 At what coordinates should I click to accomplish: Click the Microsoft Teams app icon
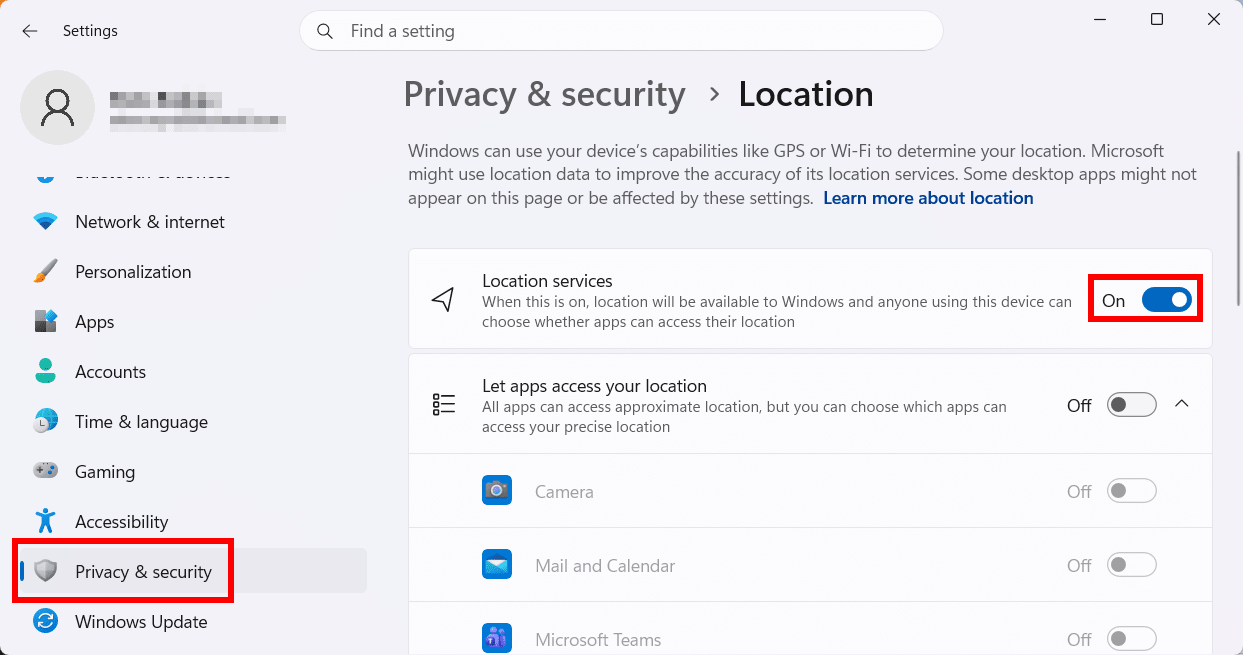497,638
